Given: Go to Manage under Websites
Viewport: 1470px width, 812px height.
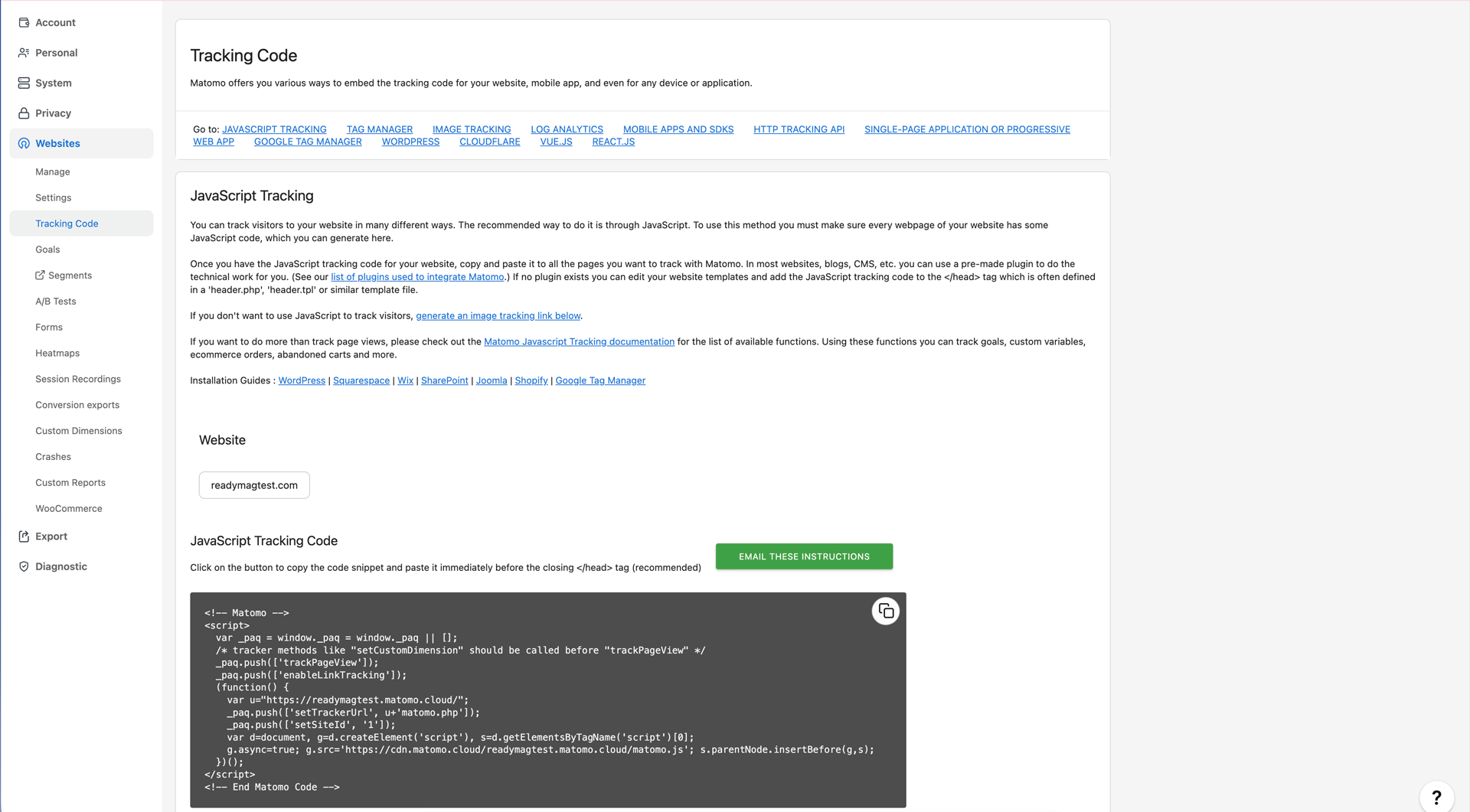Looking at the screenshot, I should pyautogui.click(x=53, y=172).
